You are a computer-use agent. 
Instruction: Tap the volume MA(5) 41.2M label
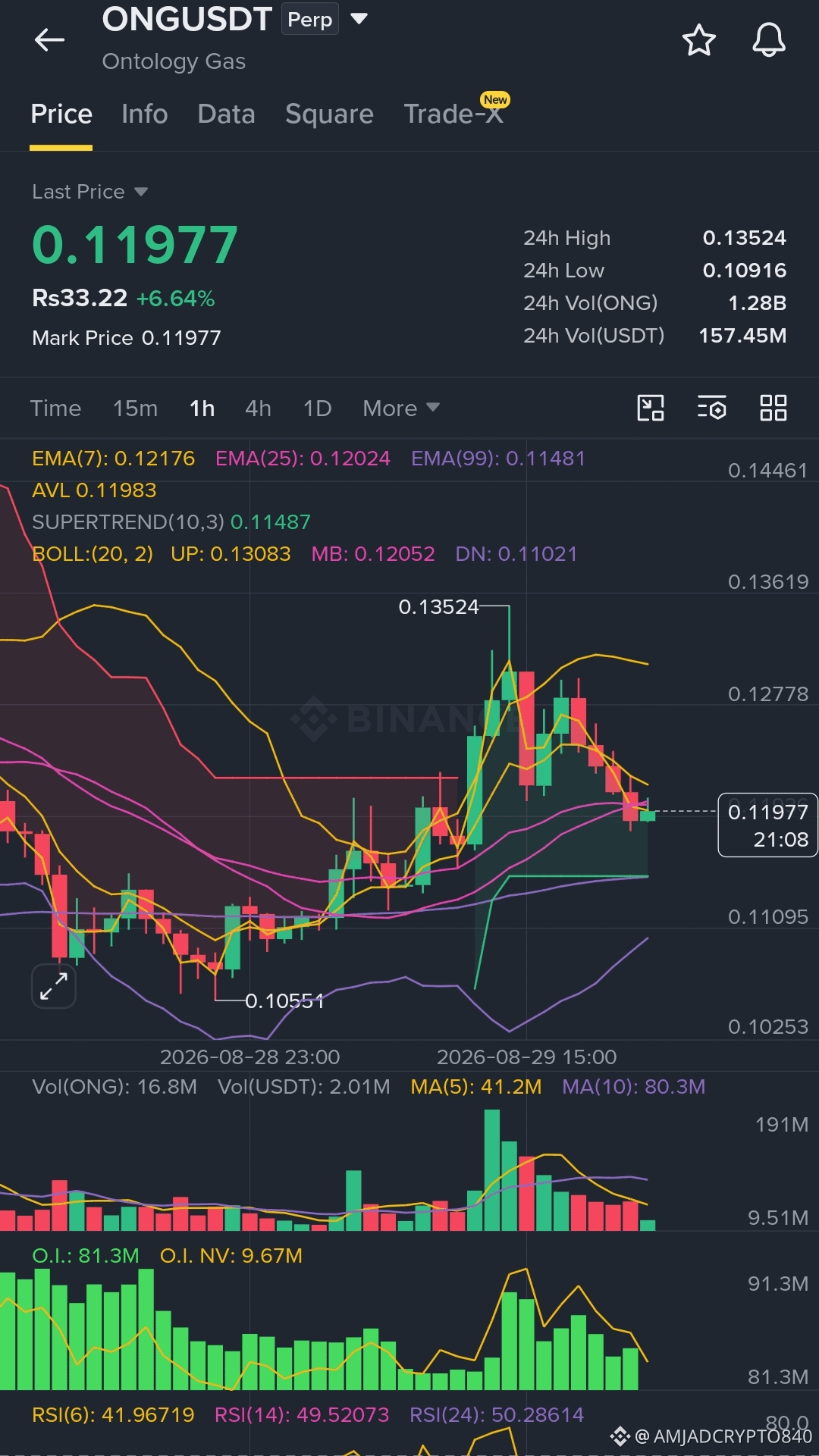[476, 1087]
